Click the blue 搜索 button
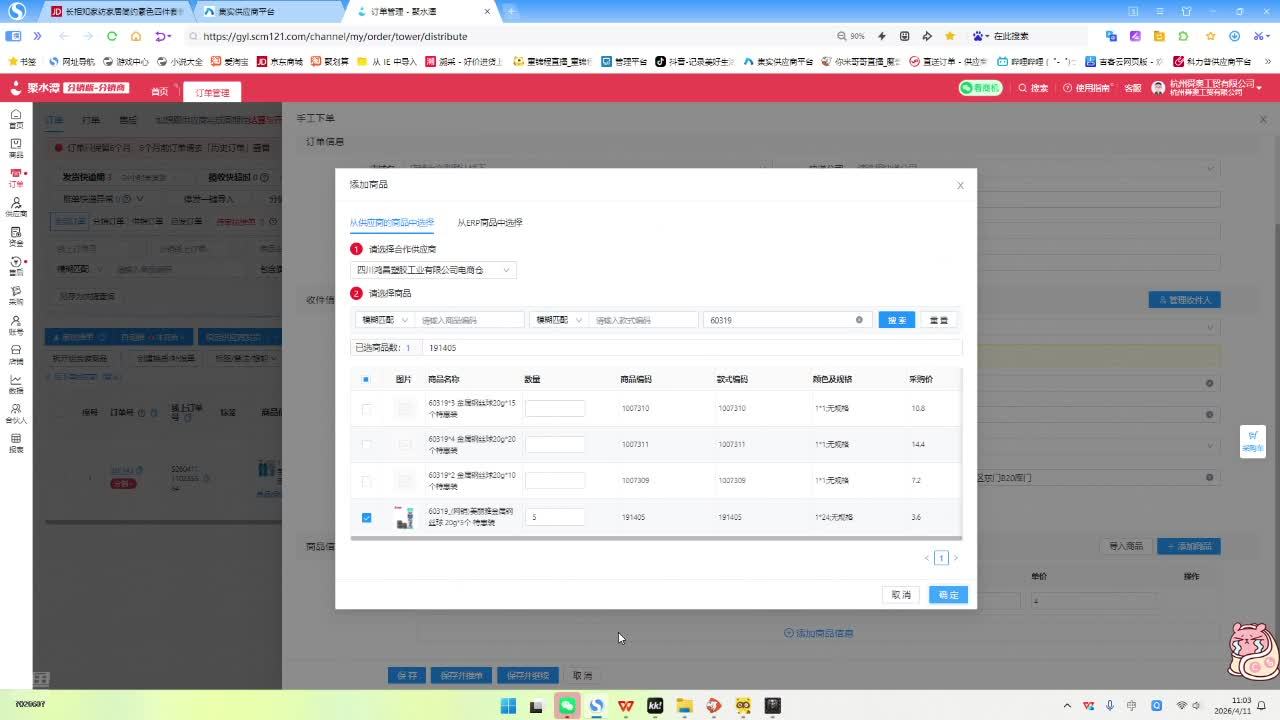 (896, 320)
